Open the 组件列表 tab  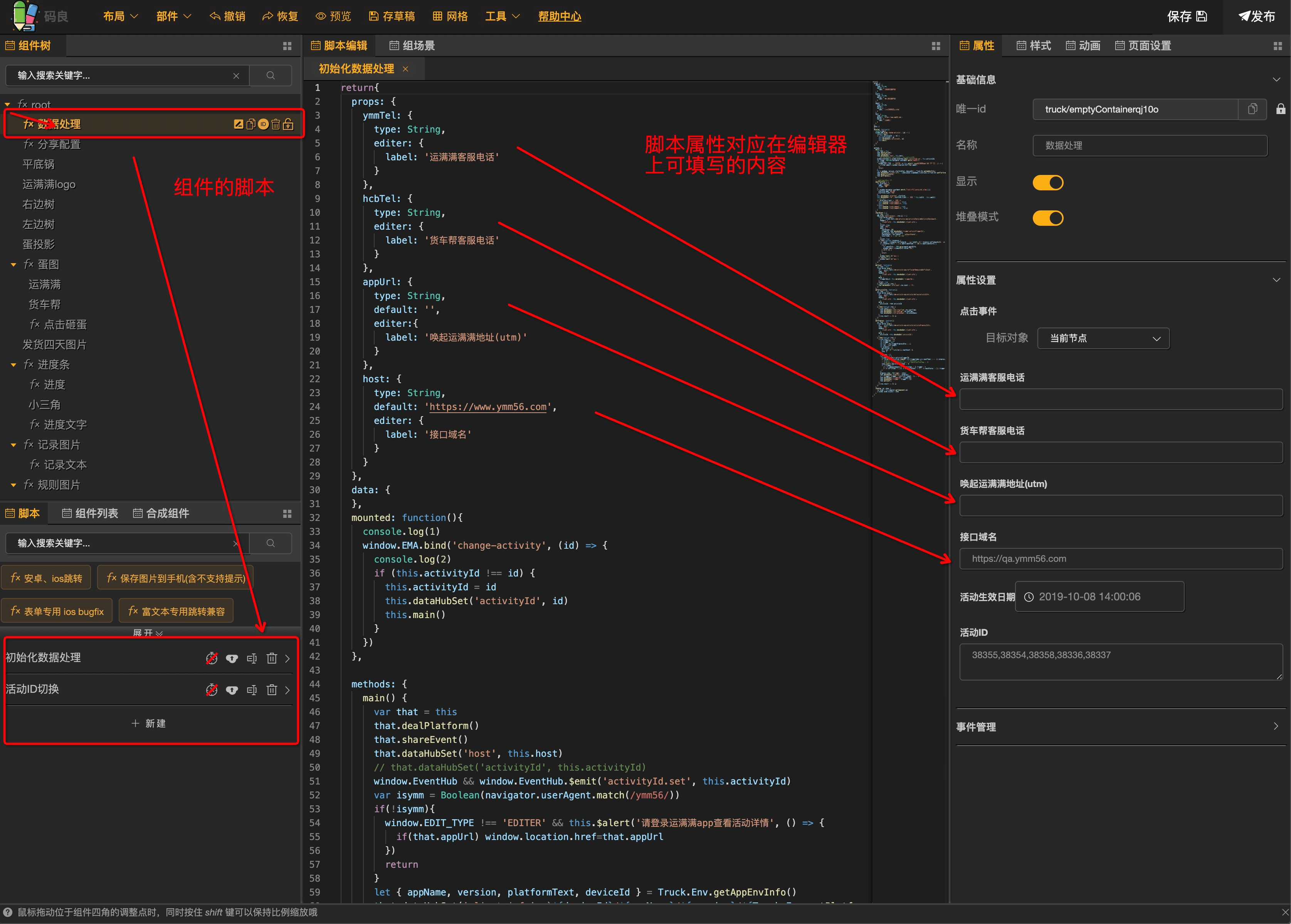90,513
